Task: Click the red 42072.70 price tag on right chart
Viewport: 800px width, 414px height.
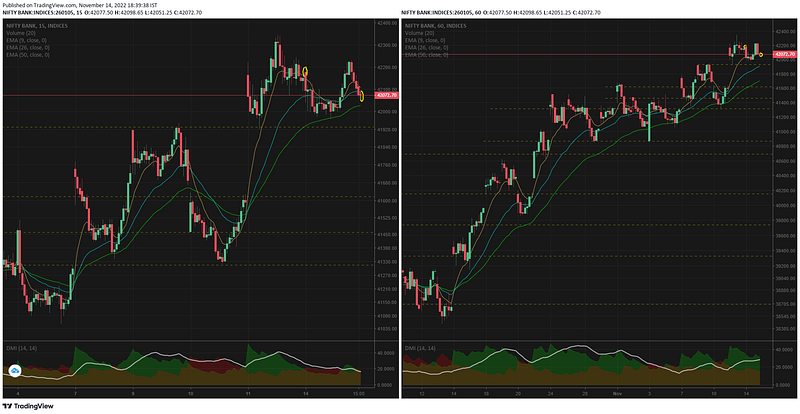Action: click(784, 54)
